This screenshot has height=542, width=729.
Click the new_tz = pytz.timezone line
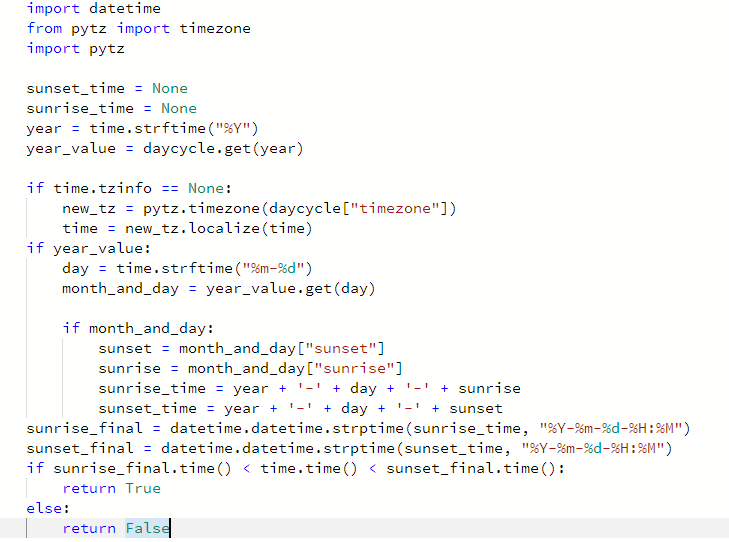pos(259,208)
